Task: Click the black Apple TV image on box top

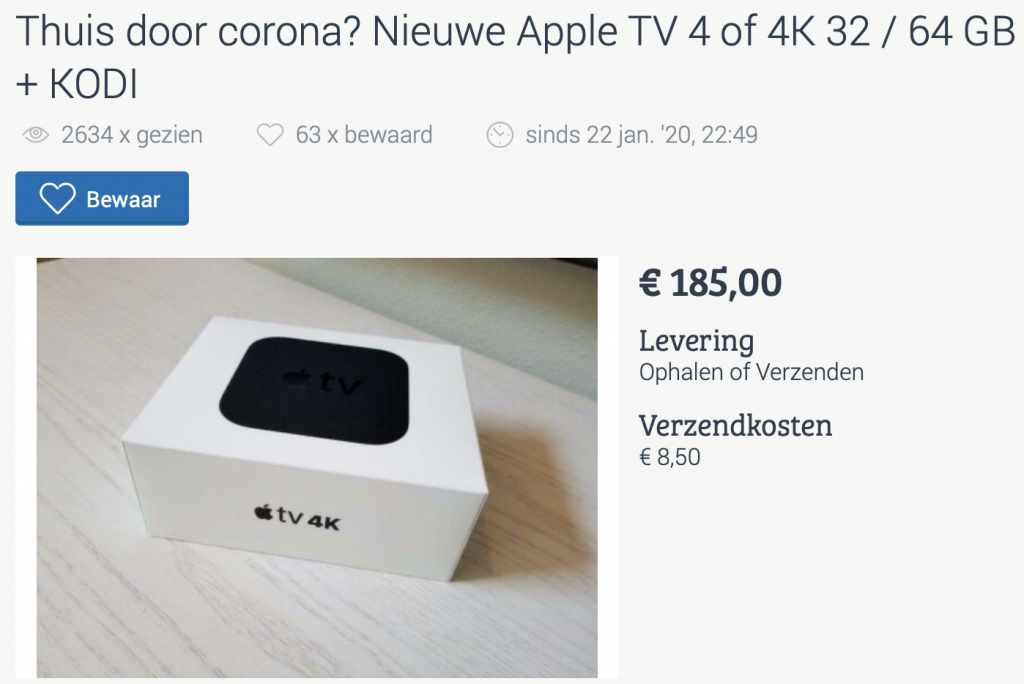Action: tap(315, 390)
